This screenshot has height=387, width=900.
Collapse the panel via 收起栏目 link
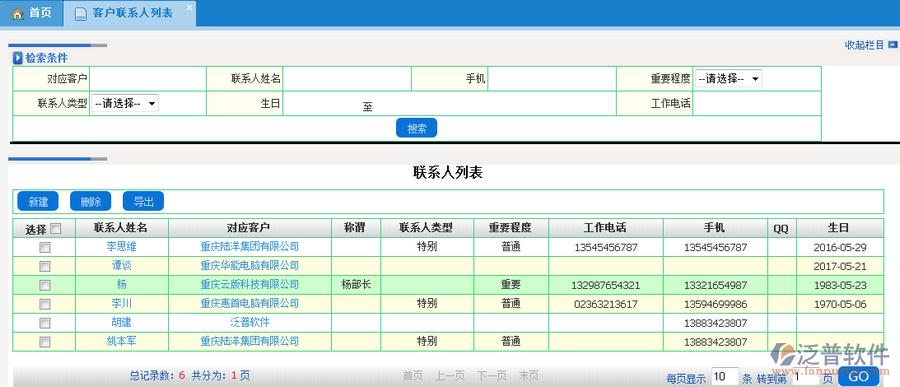tap(864, 45)
